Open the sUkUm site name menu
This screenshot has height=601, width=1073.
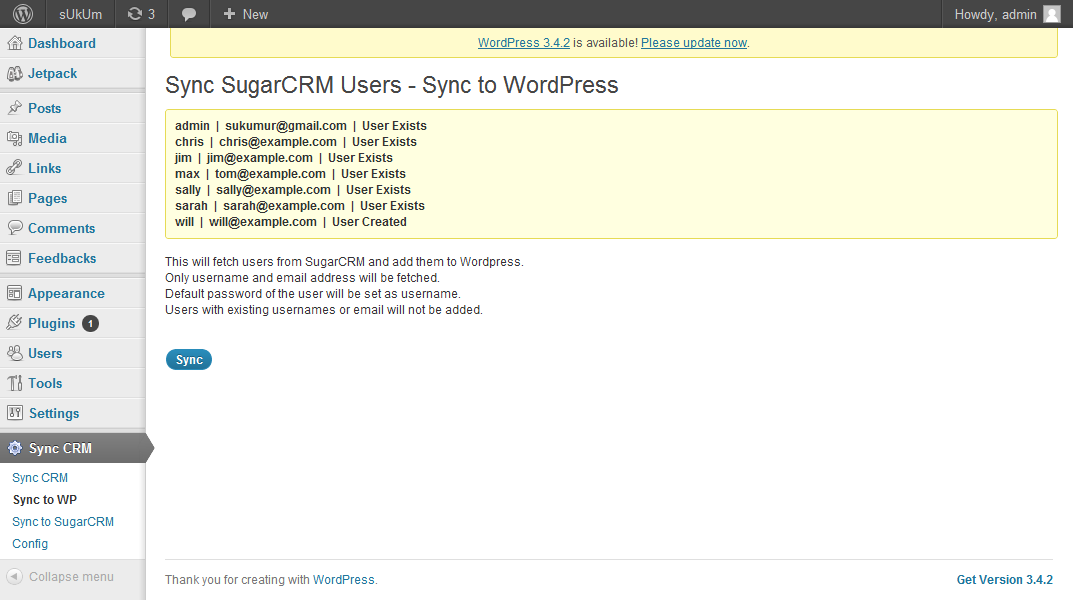80,14
